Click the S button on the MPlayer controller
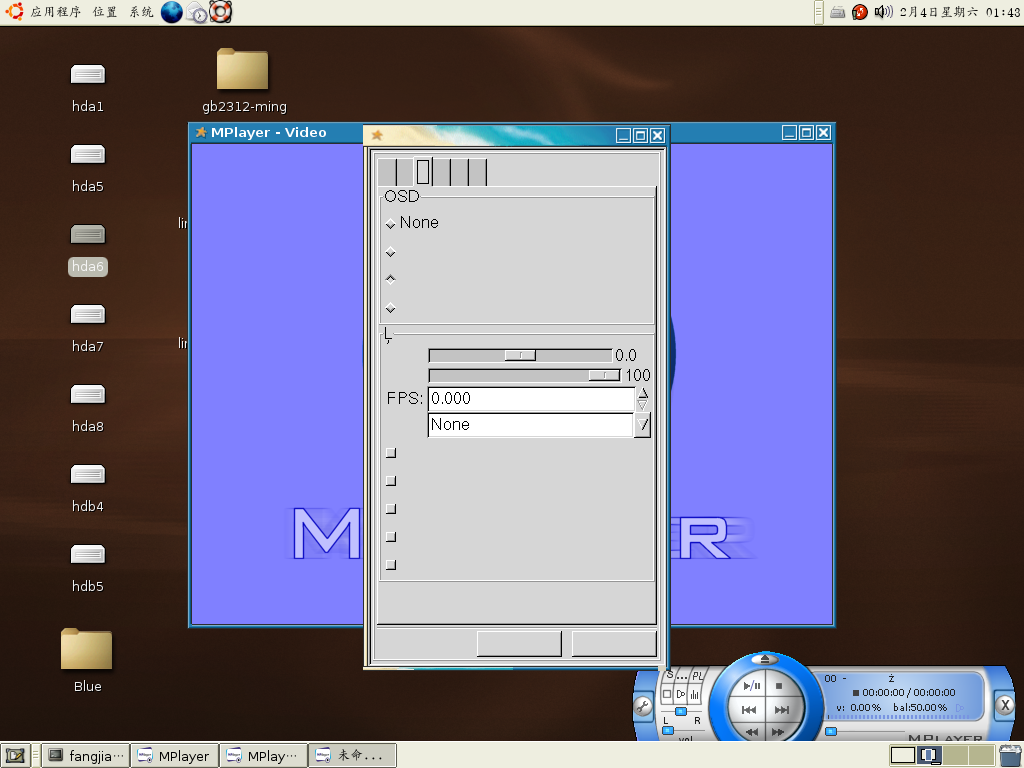The image size is (1024, 768). coord(669,674)
